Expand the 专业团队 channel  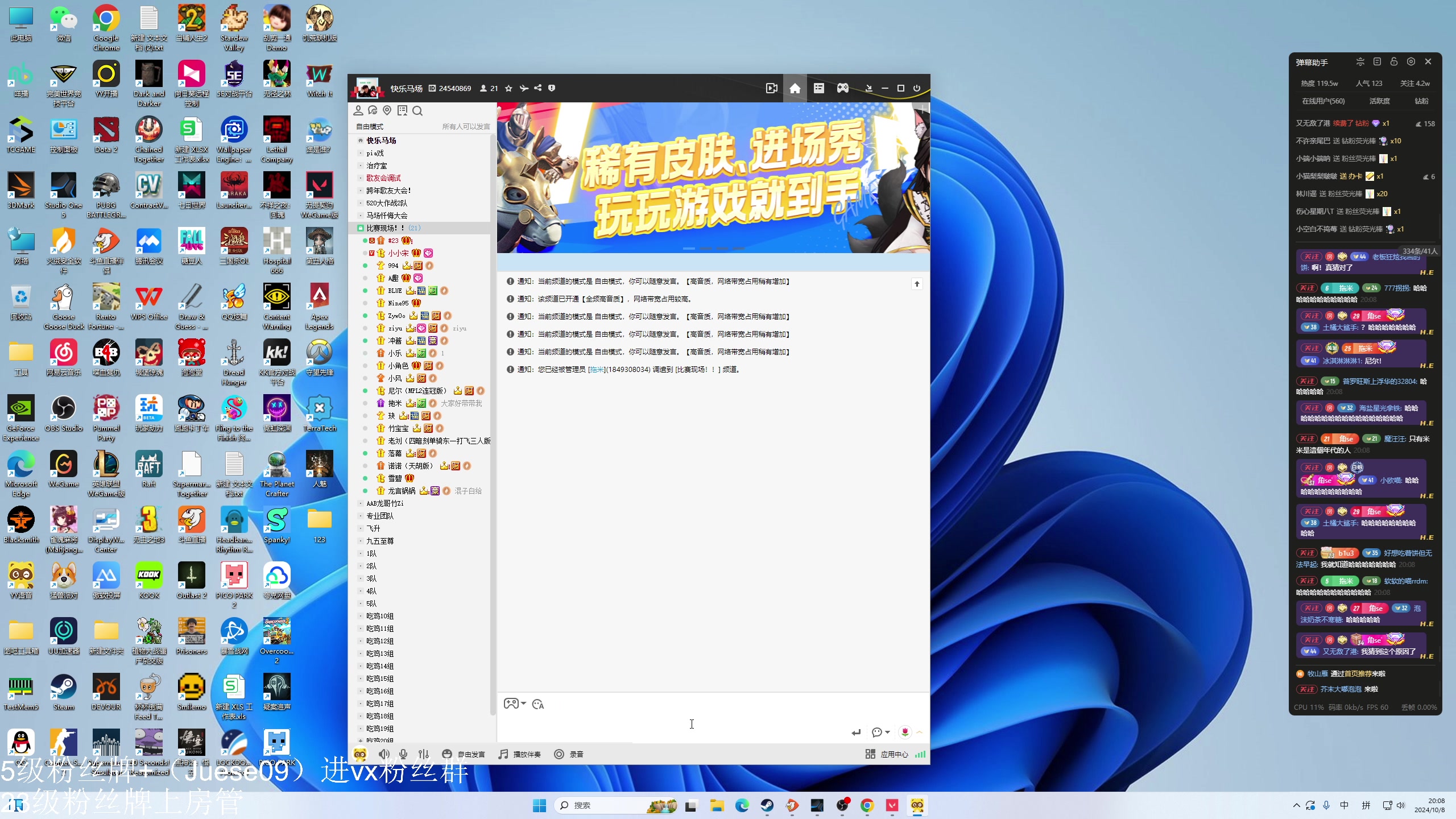click(x=360, y=516)
